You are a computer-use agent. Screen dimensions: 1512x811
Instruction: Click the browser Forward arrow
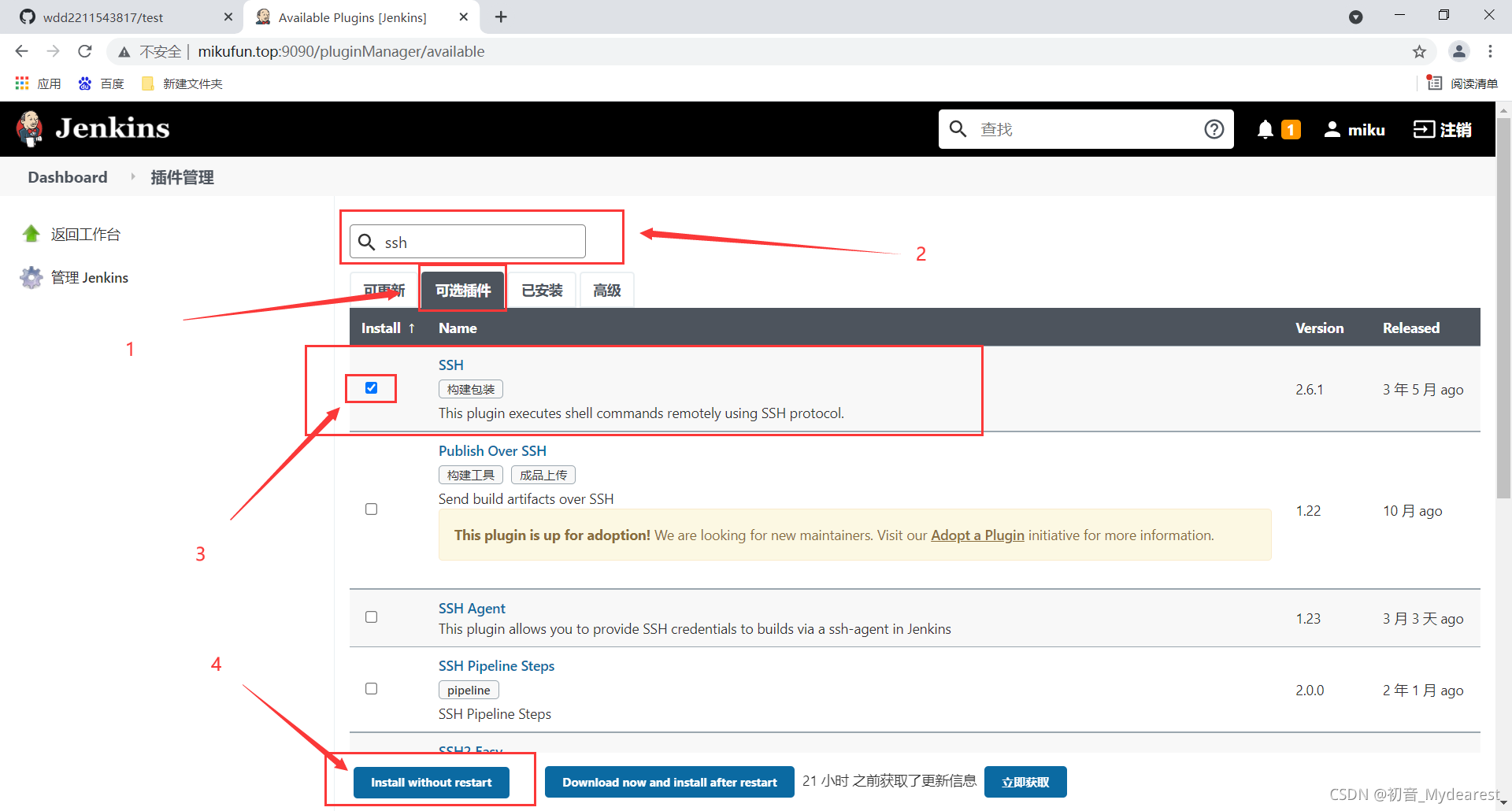click(x=53, y=51)
